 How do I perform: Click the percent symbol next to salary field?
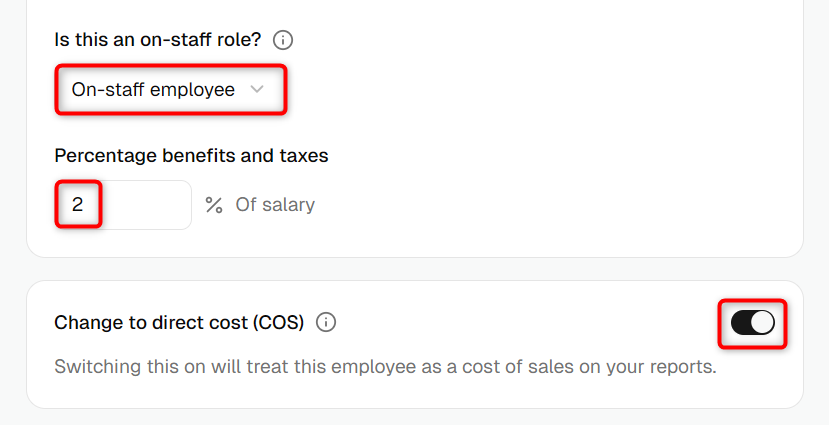click(214, 205)
